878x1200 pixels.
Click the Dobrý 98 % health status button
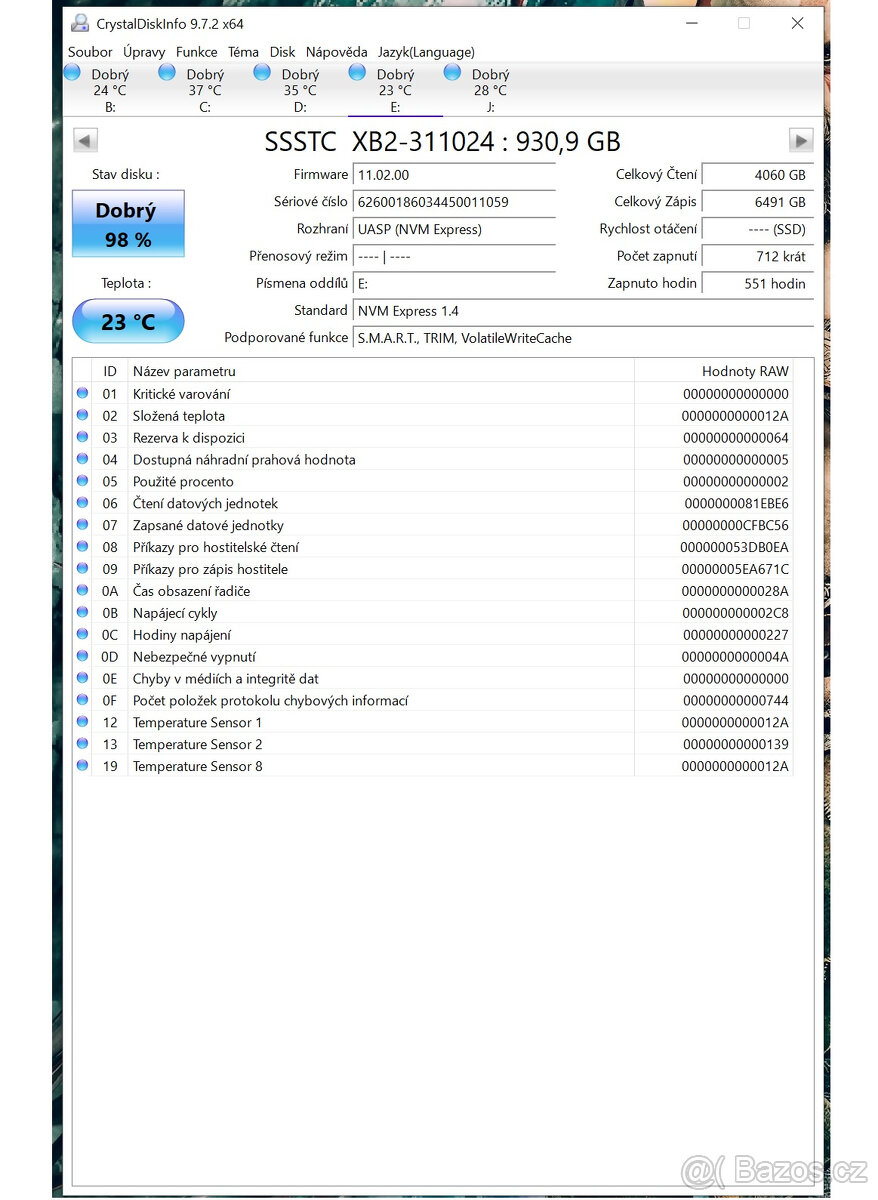tap(128, 224)
